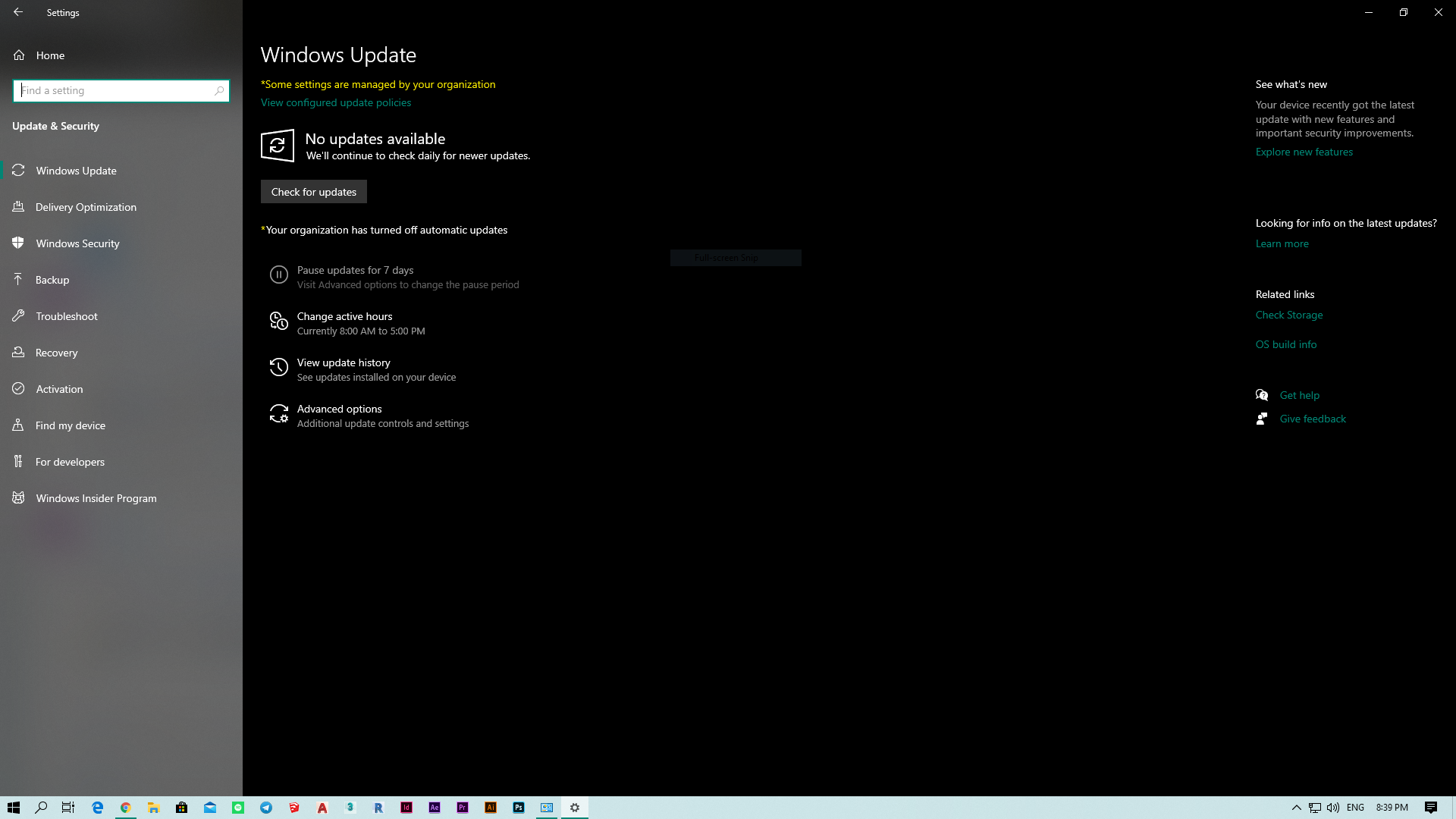
Task: Click the search magnifier in Find a setting
Action: point(219,91)
